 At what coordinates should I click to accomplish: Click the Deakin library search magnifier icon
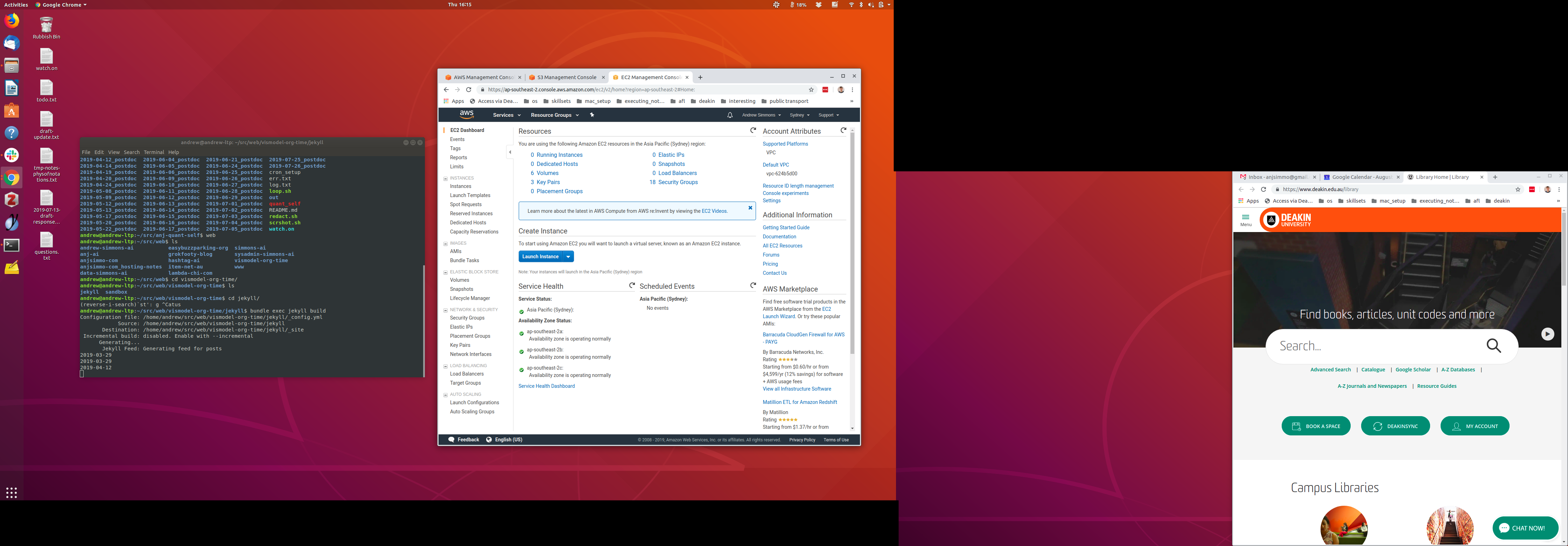point(1493,346)
